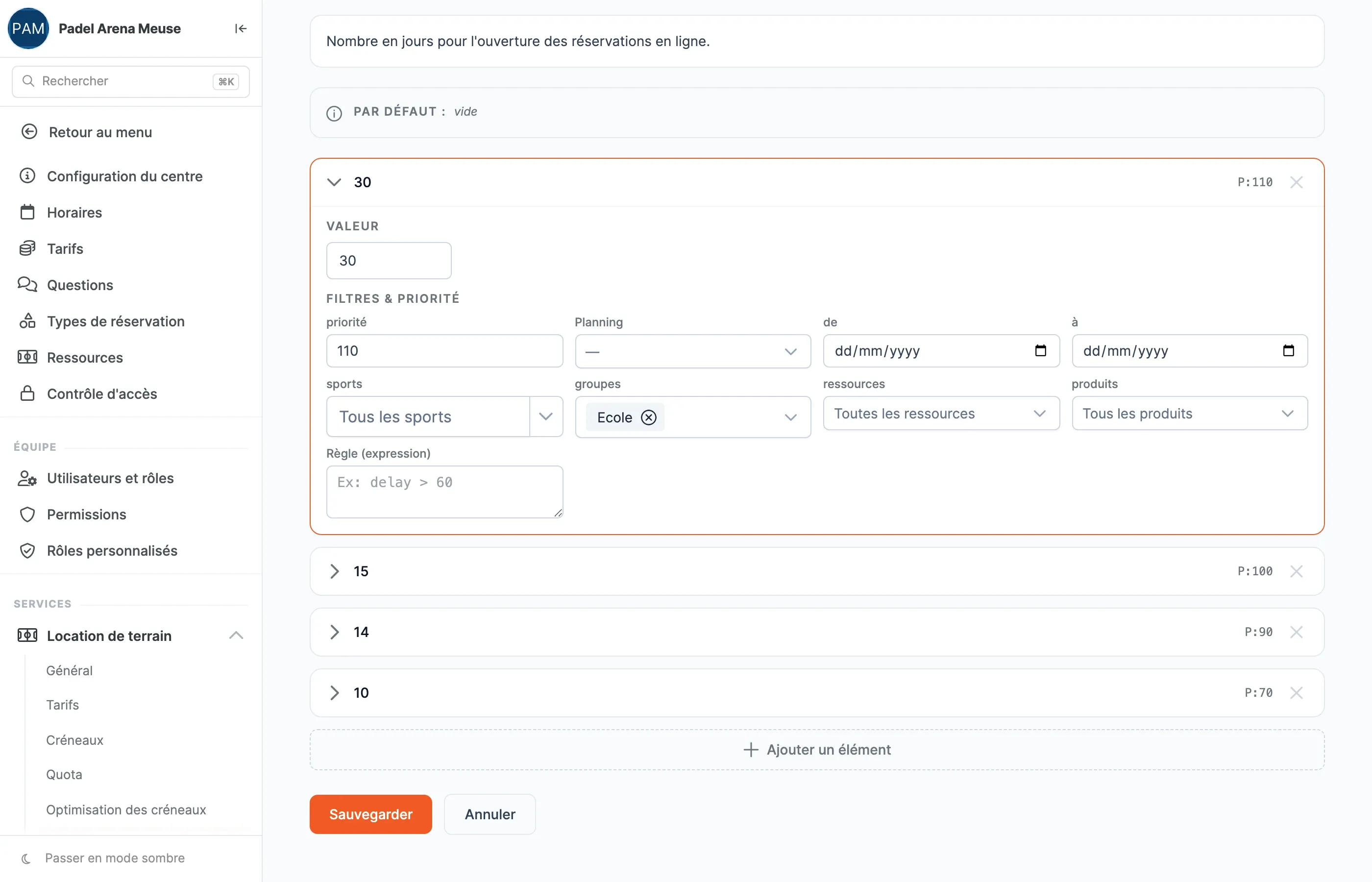Delete the rule with value 15
The image size is (1372, 882).
click(1297, 571)
